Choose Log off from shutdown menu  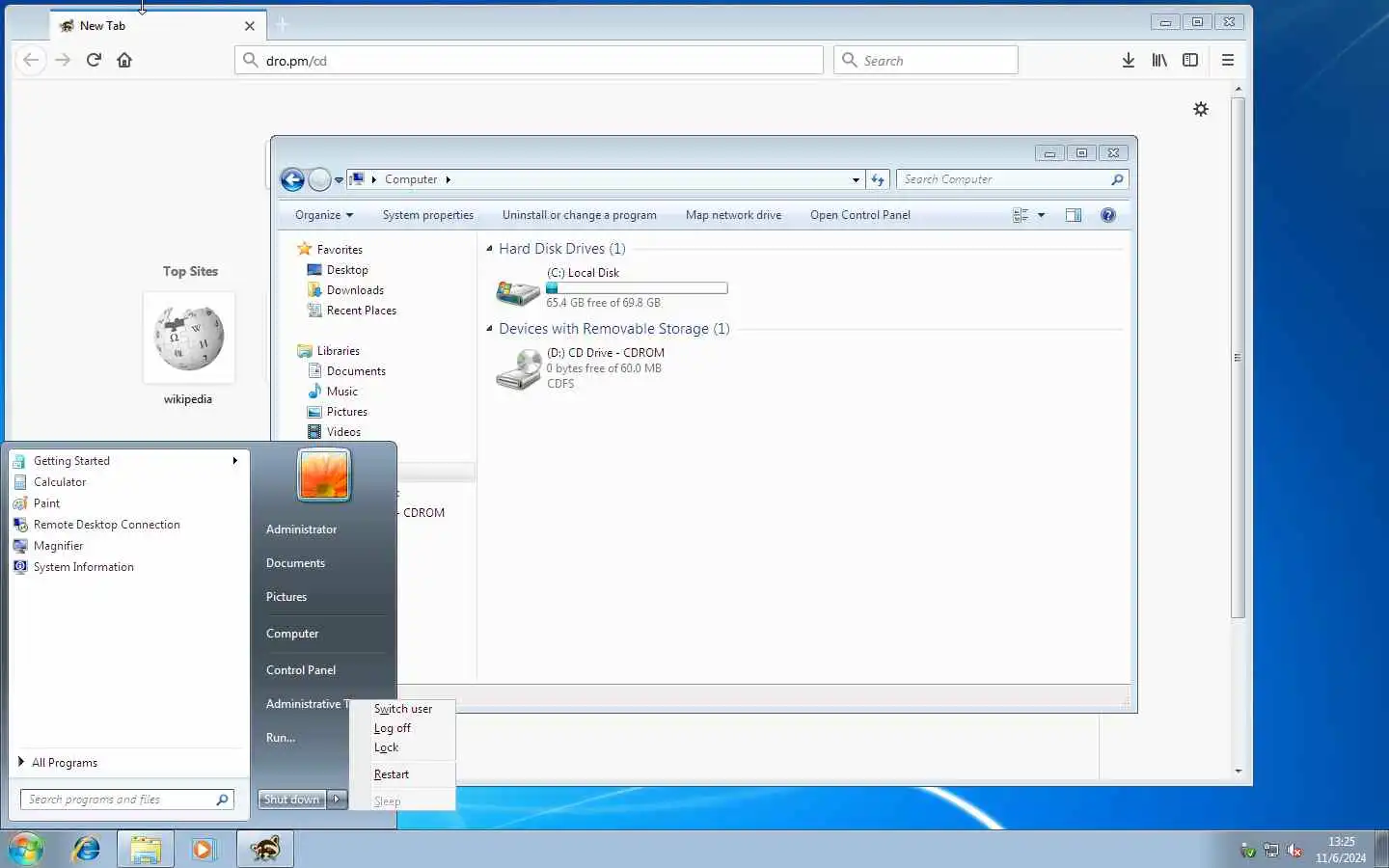click(x=392, y=728)
